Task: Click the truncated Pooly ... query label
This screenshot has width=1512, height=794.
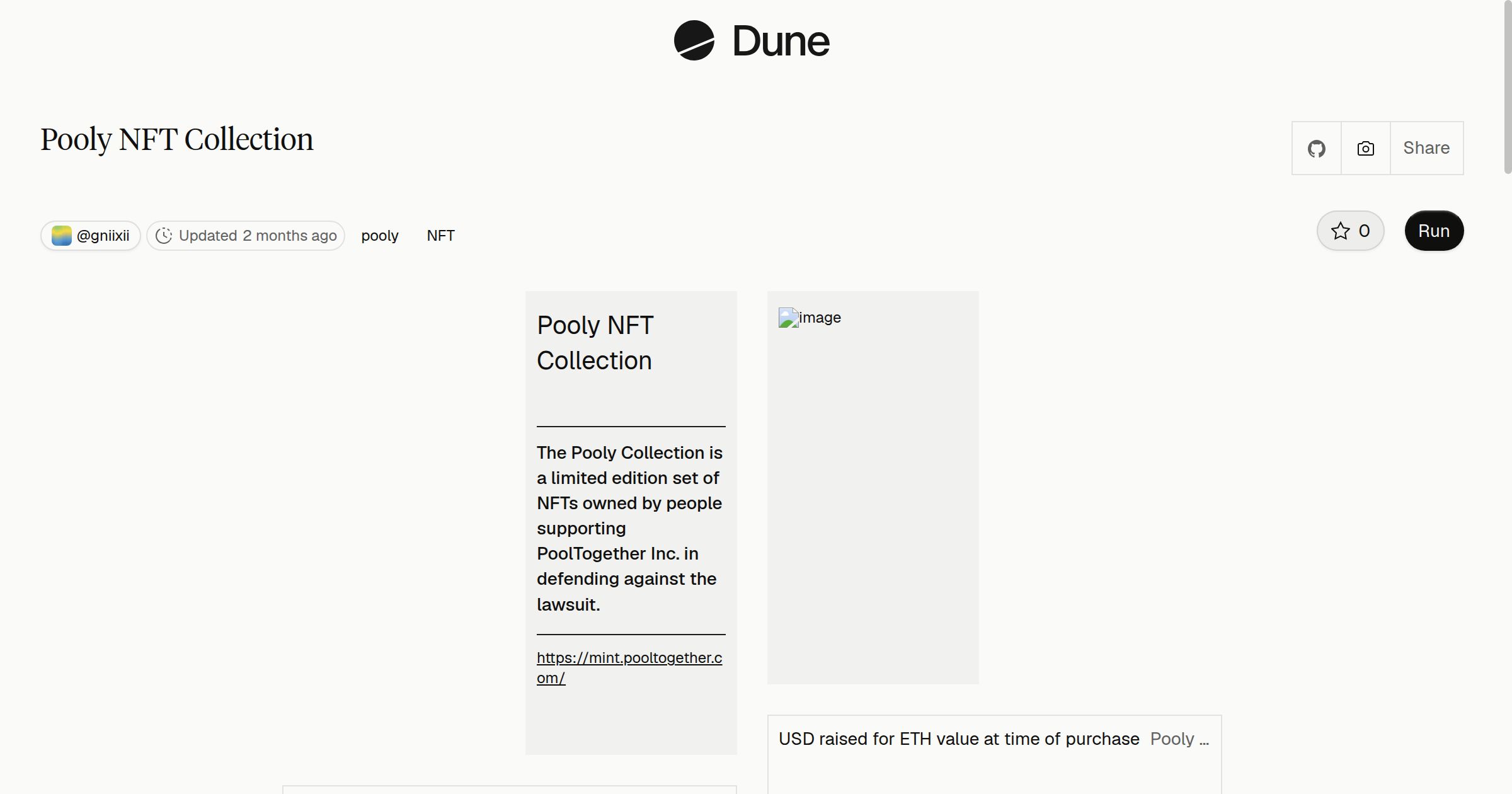Action: [1179, 739]
